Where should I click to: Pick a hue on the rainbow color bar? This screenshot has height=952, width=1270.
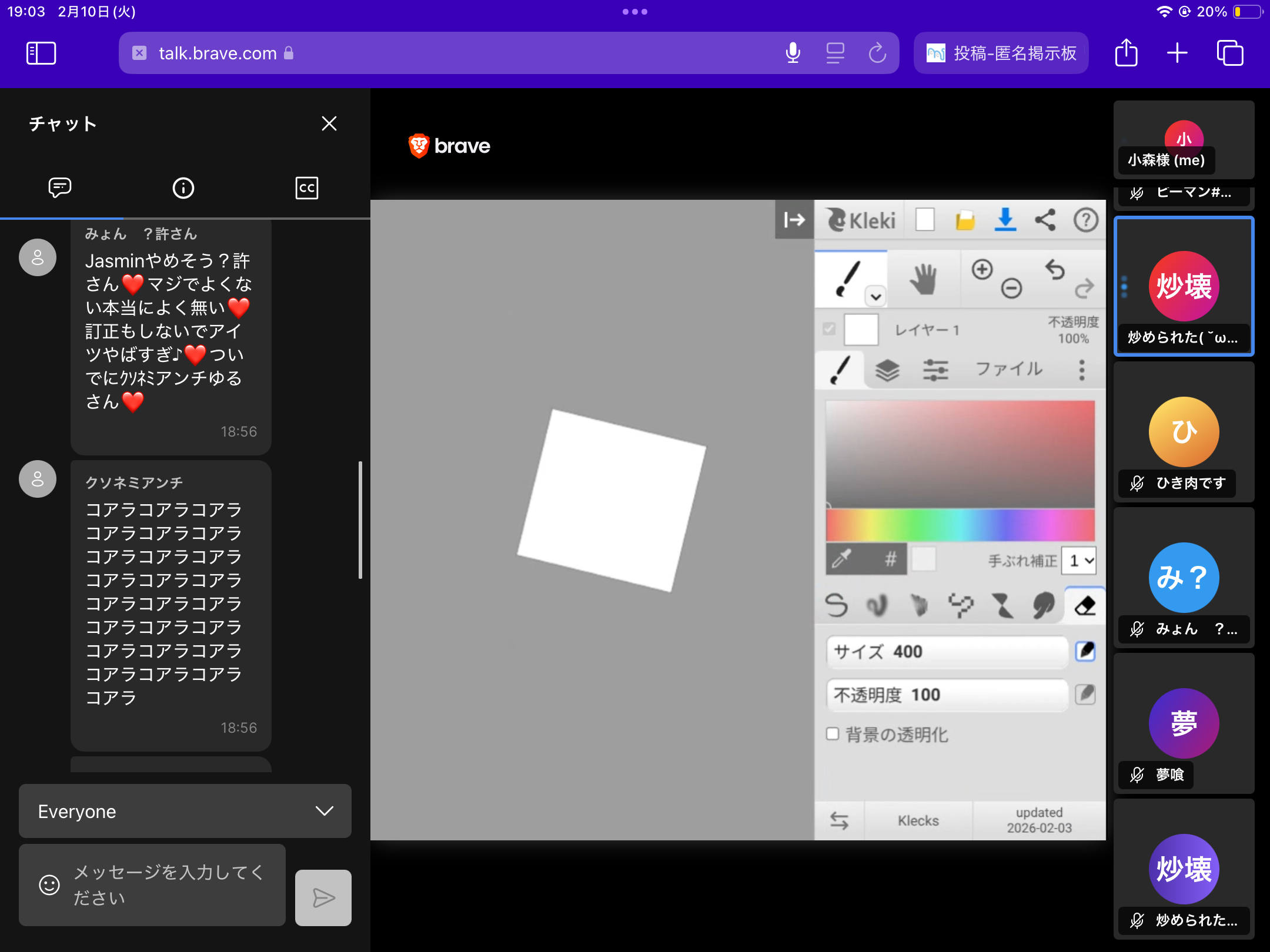[960, 525]
